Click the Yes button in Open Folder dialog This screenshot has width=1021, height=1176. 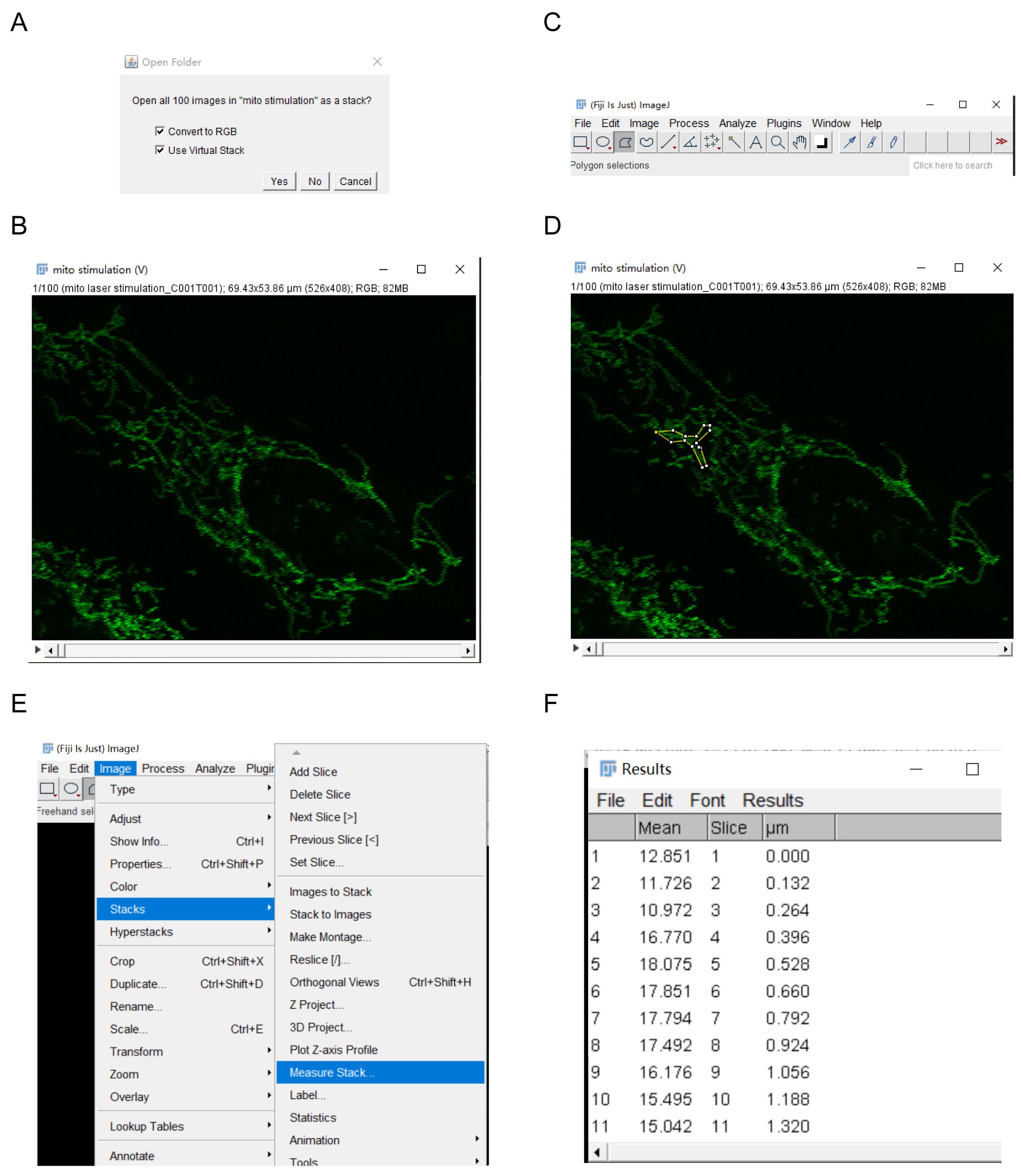click(x=279, y=181)
